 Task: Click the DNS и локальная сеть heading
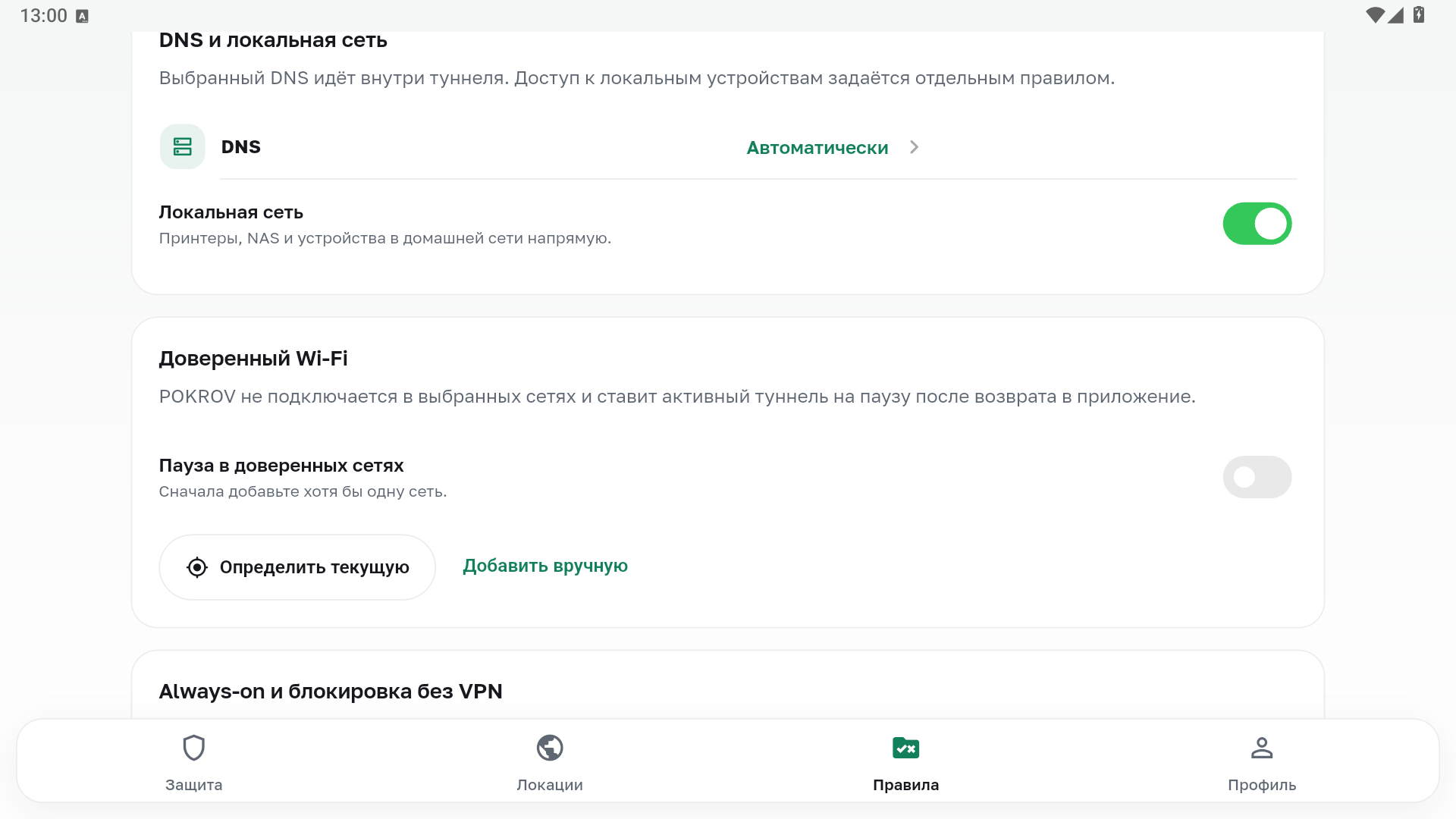273,40
